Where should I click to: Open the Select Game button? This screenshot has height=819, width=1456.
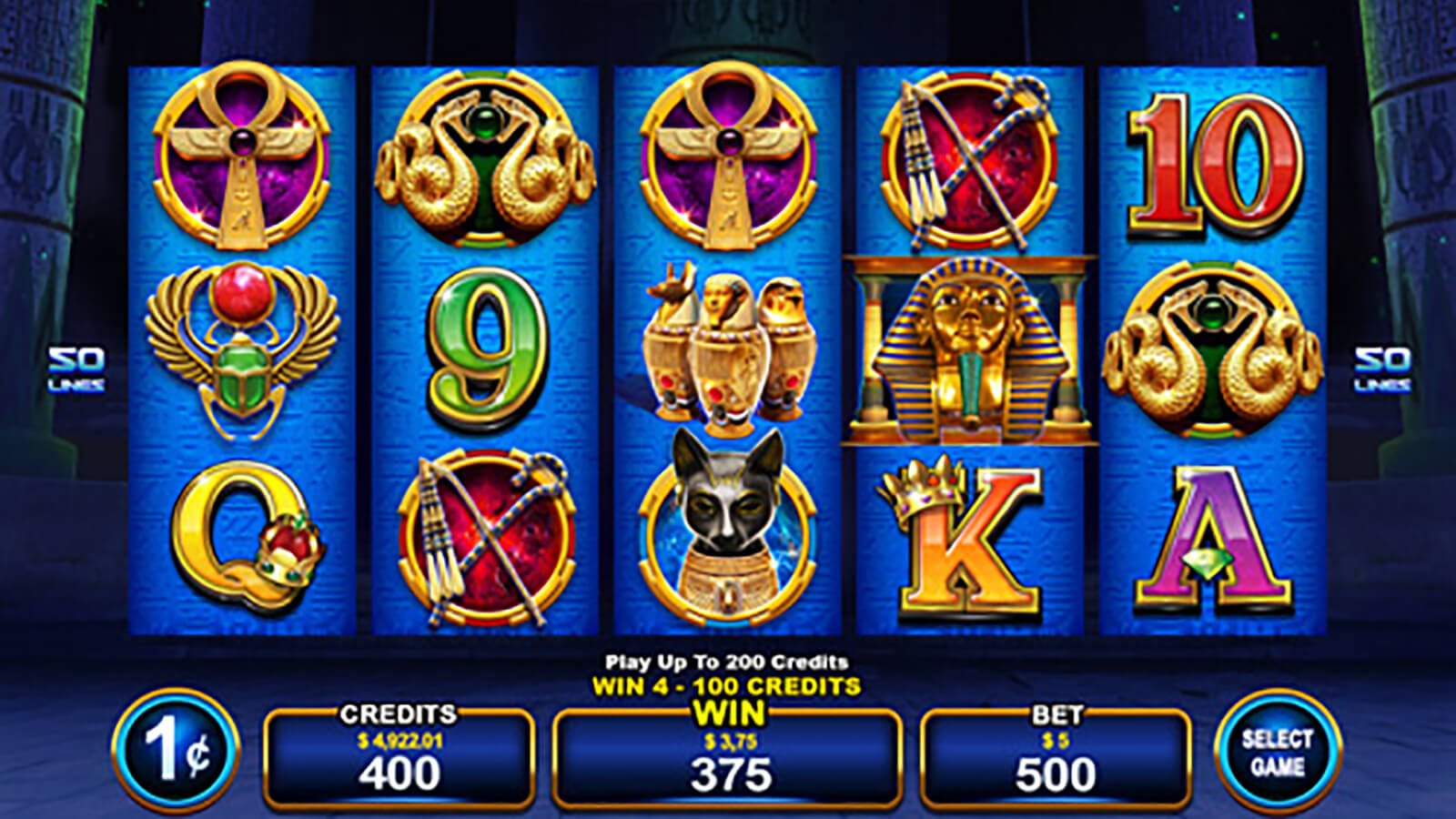(x=1278, y=752)
